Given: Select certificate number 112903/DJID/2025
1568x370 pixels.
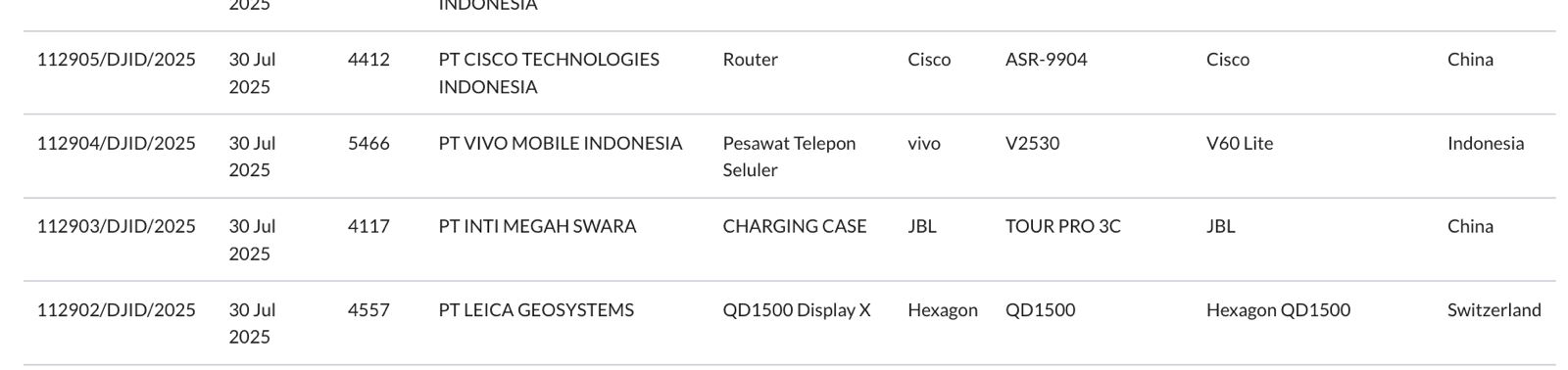Looking at the screenshot, I should tap(117, 226).
